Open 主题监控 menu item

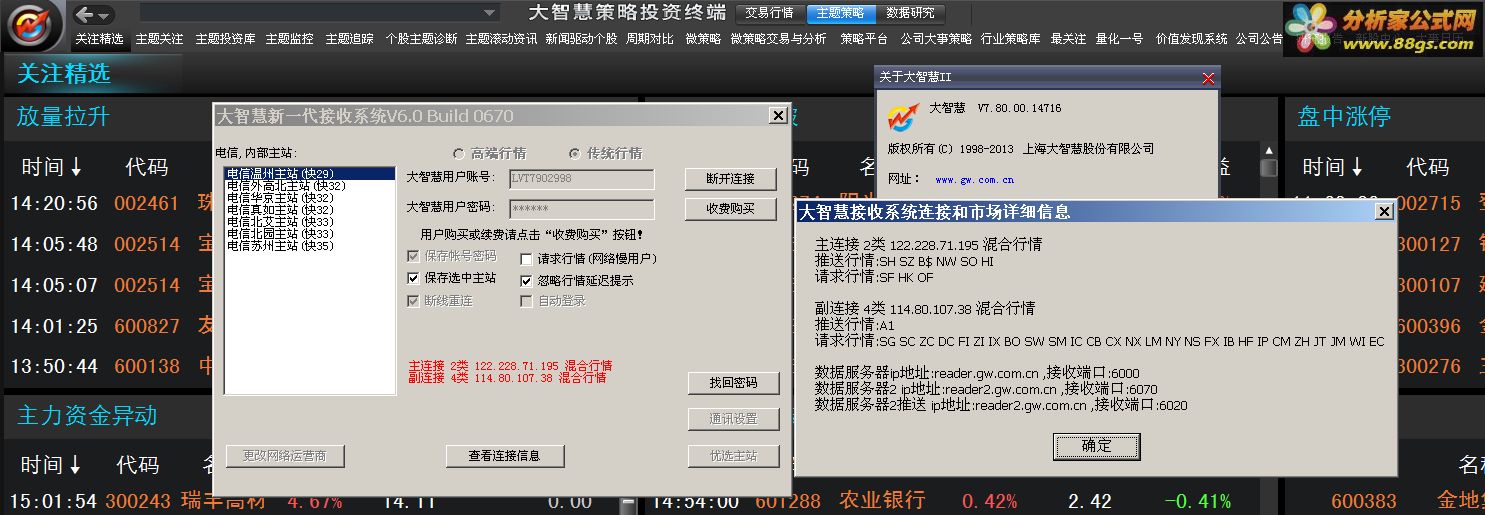[x=289, y=39]
